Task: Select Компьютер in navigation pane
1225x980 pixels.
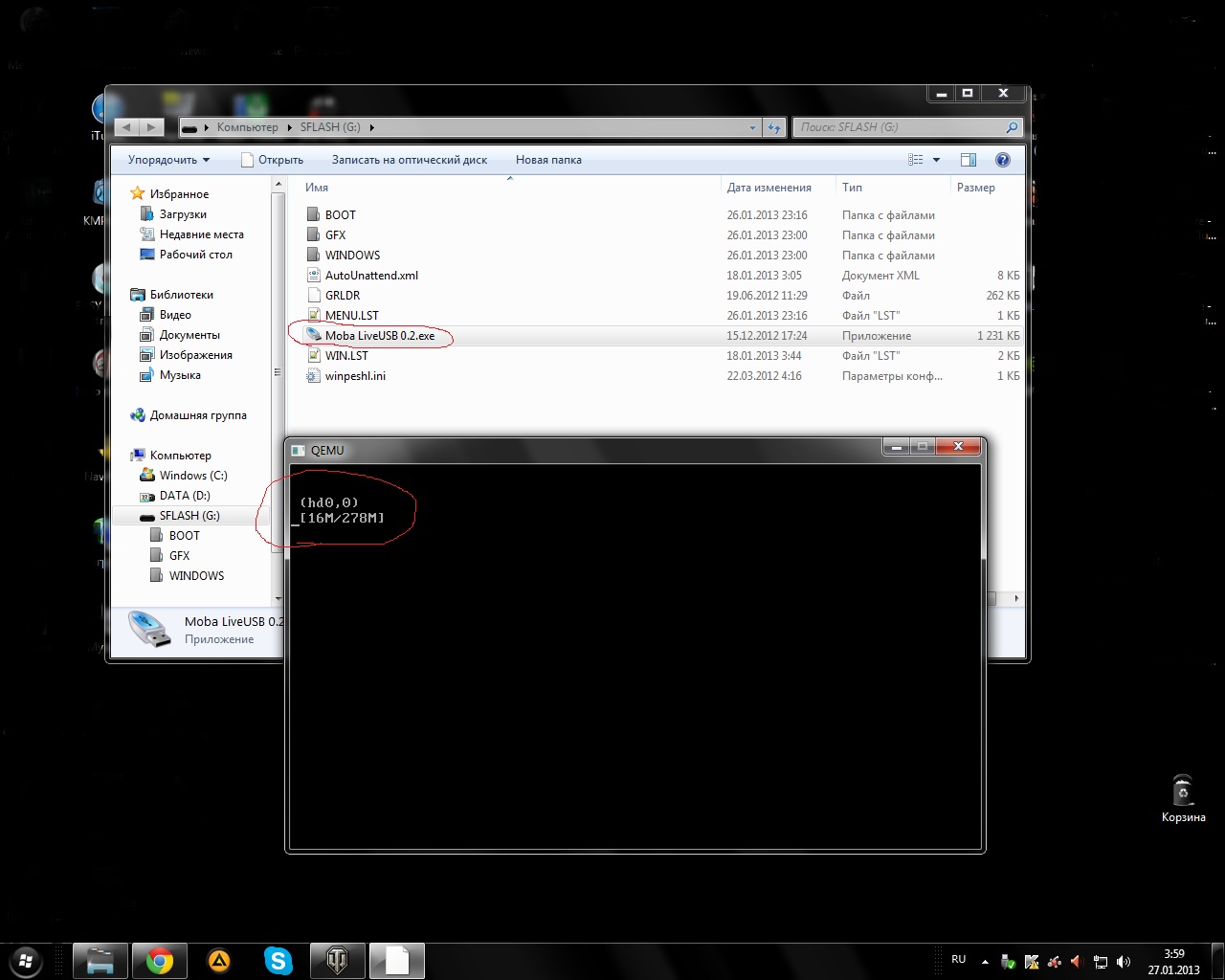Action: point(180,456)
